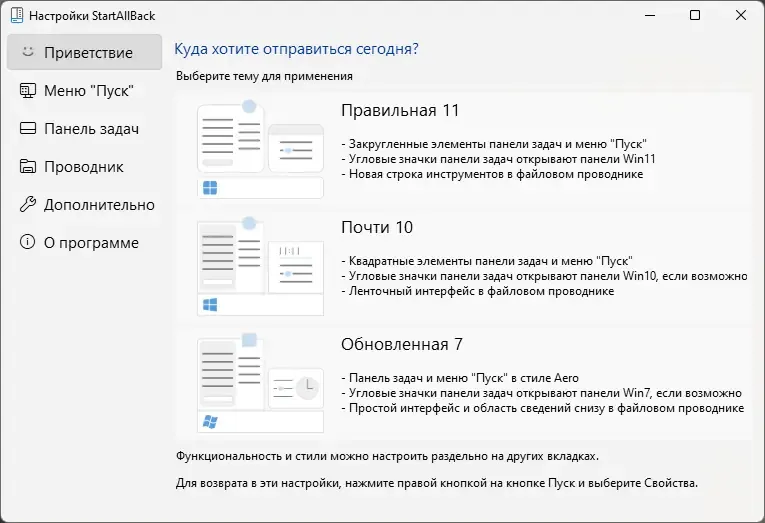Screen dimensions: 765x523
Task: Select the Обновленная 7 theme preview thumbnail
Action: 261,383
